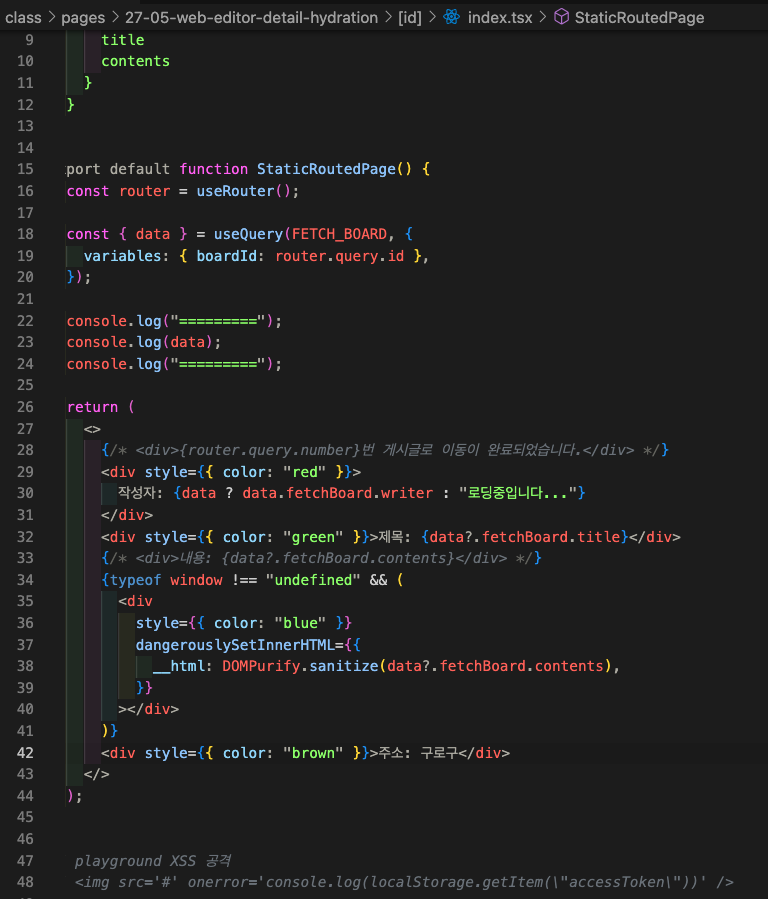Open the 27-05-web-editor-detail-hydration breadcrumb

[x=251, y=18]
